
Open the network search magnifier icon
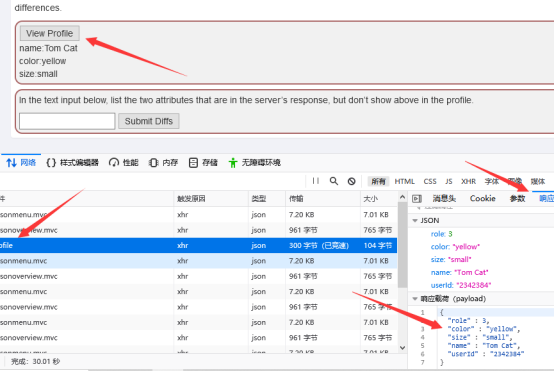point(334,181)
